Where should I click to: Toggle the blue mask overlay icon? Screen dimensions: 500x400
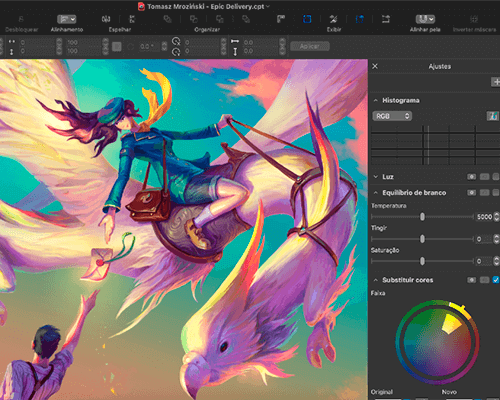[x=360, y=19]
